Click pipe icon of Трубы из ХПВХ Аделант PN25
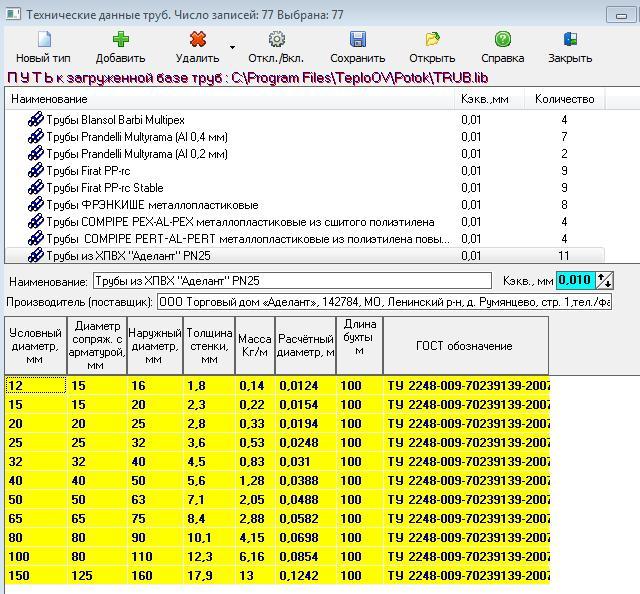This screenshot has height=594, width=640. click(x=36, y=256)
